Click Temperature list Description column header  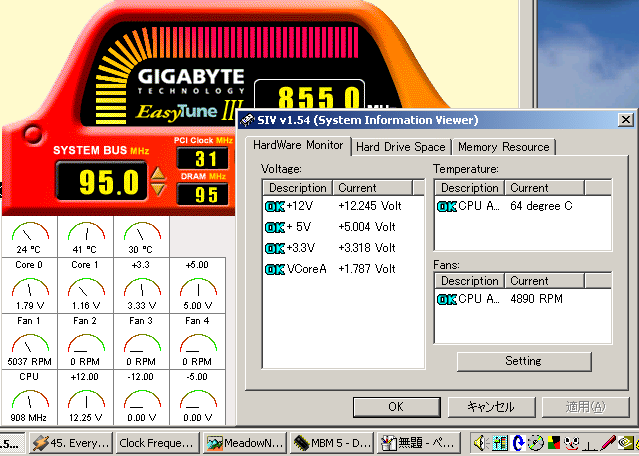pos(470,188)
